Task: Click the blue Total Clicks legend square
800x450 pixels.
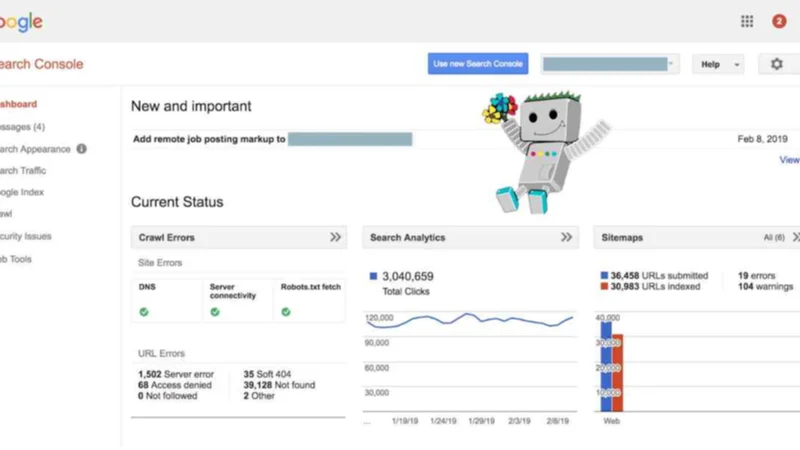Action: click(x=373, y=276)
